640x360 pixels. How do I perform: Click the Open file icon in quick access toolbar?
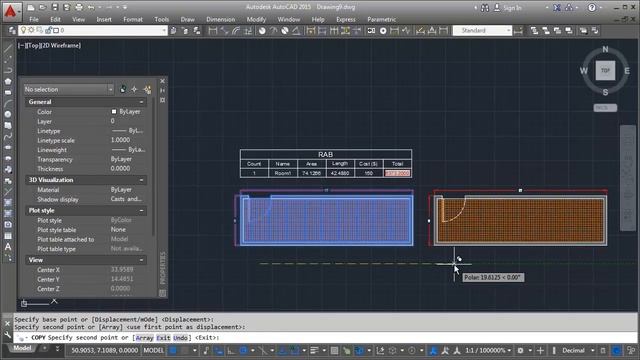pos(43,7)
